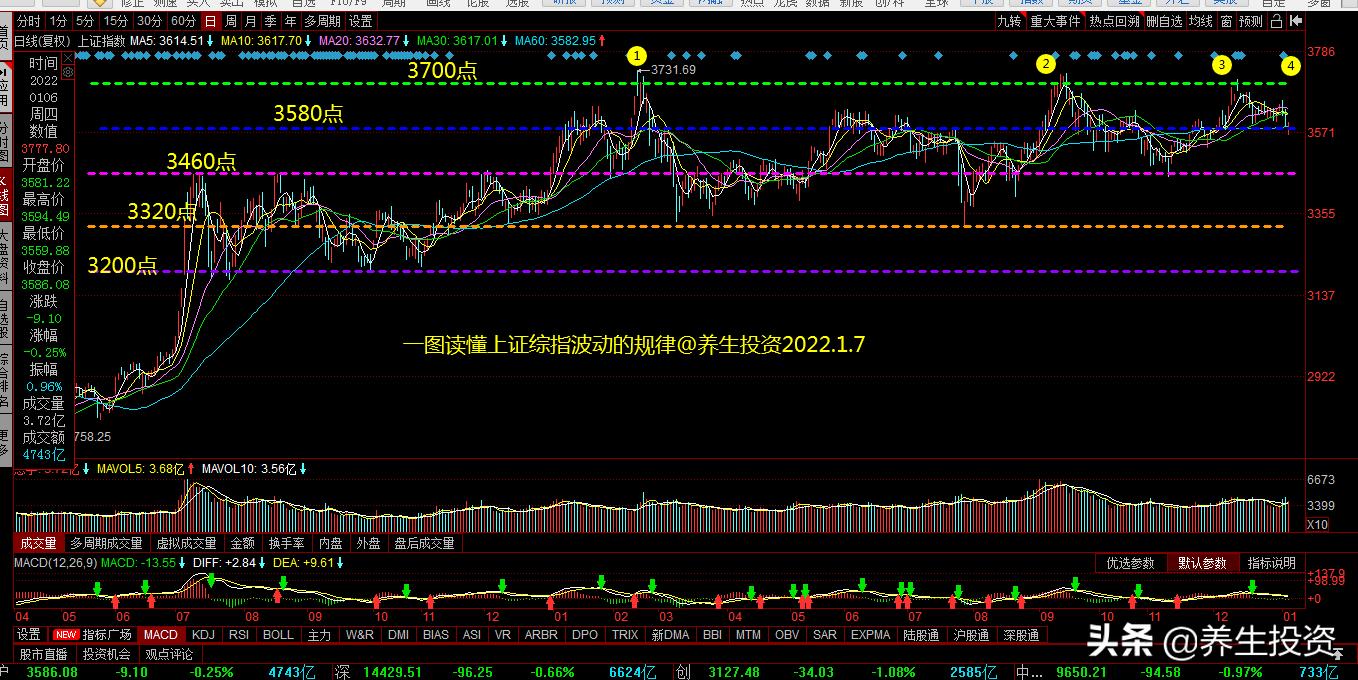Viewport: 1358px width, 680px height.
Task: Switch to the EXPMA indicator
Action: pos(870,634)
